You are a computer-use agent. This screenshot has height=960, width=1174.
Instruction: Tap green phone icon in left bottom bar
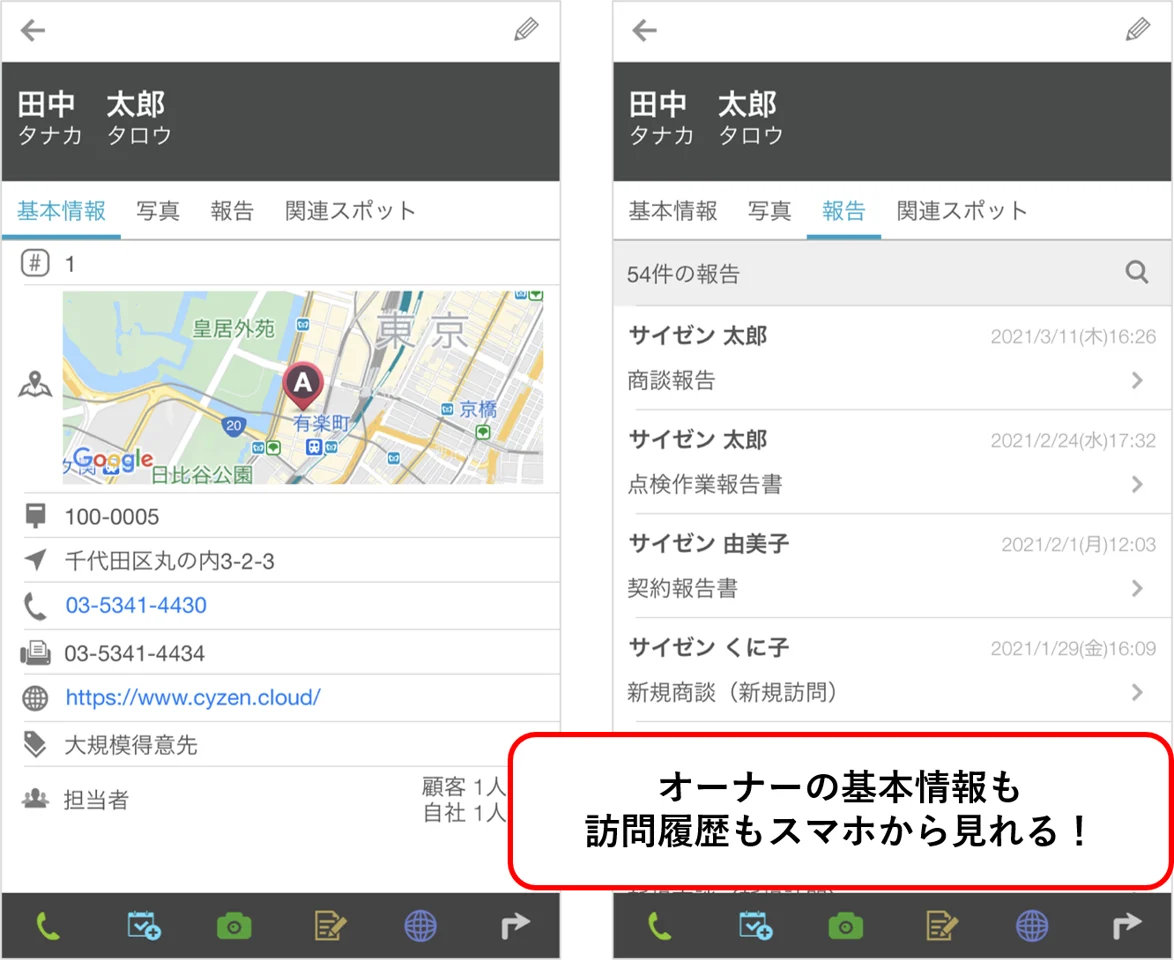click(48, 927)
